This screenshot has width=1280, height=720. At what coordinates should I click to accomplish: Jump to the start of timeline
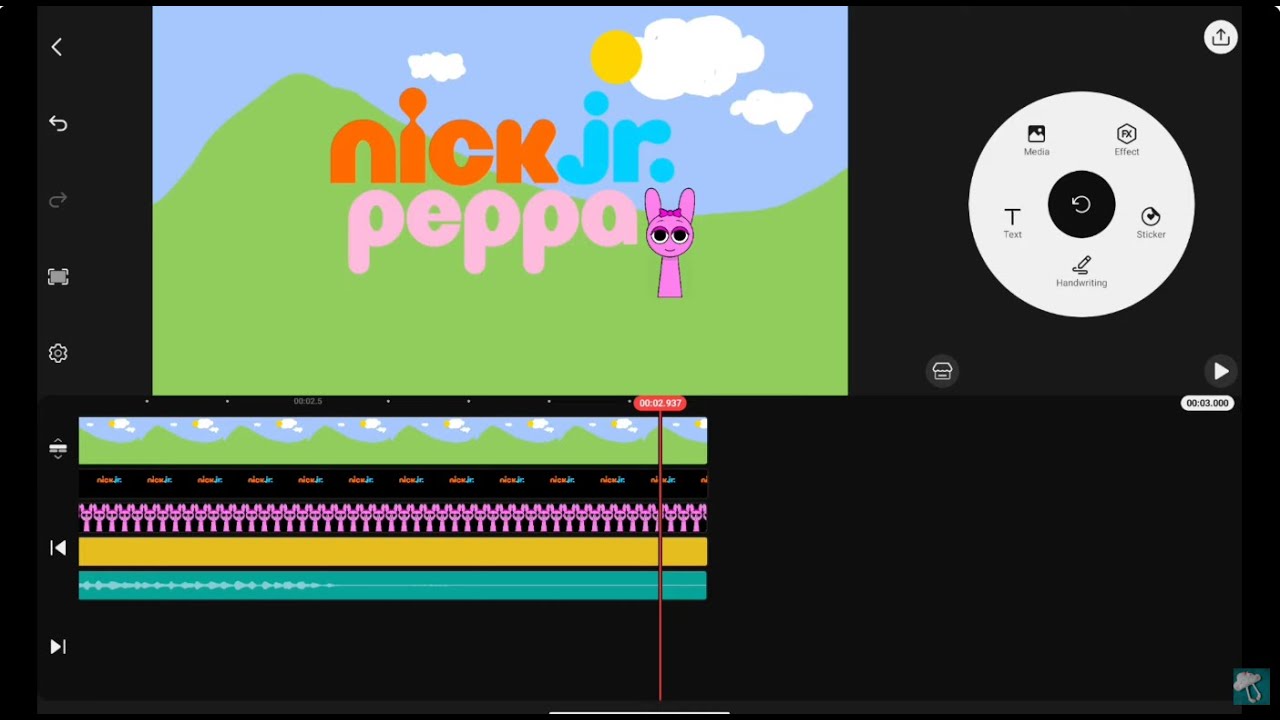(58, 548)
